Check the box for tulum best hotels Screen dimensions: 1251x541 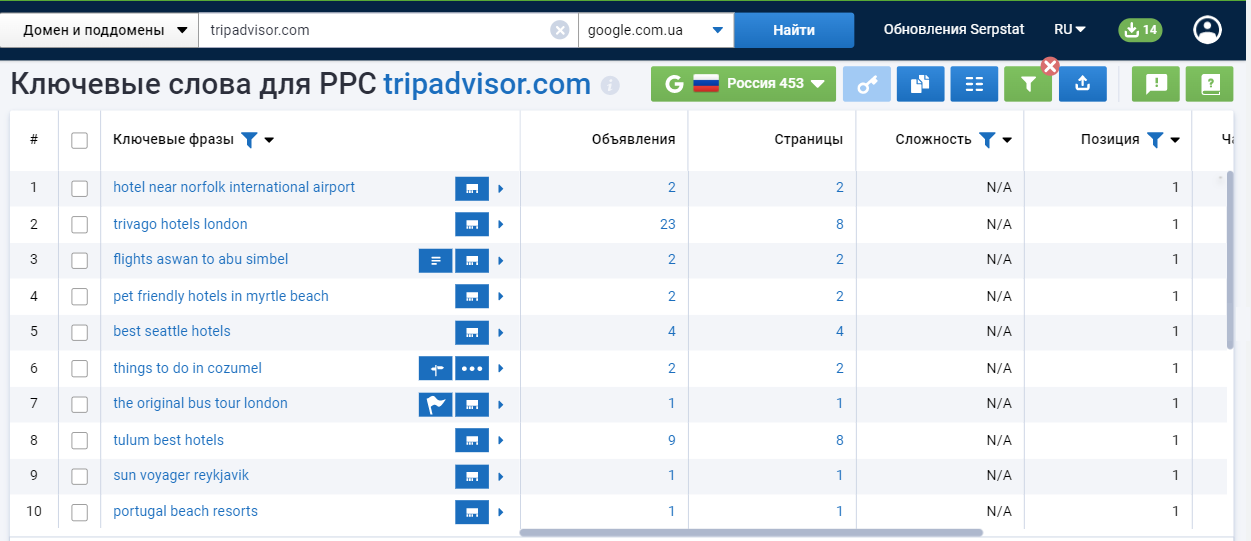(79, 440)
